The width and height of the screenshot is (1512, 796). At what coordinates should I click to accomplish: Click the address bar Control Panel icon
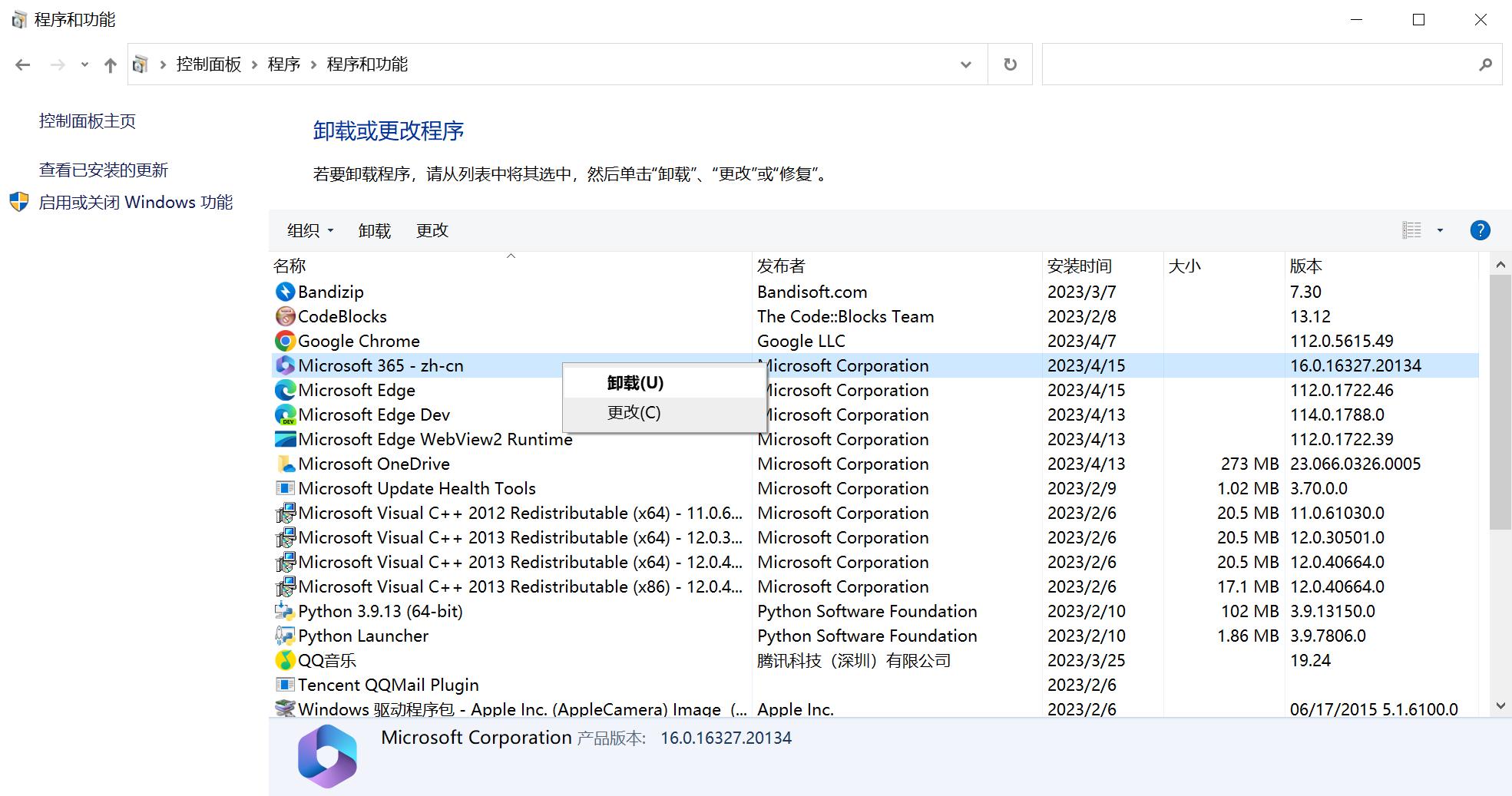pos(141,64)
